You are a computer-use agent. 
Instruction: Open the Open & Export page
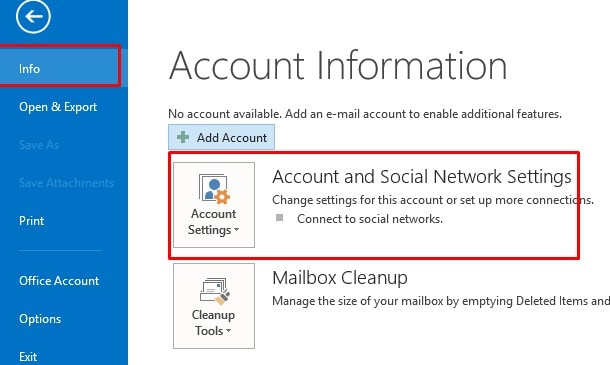tap(58, 107)
